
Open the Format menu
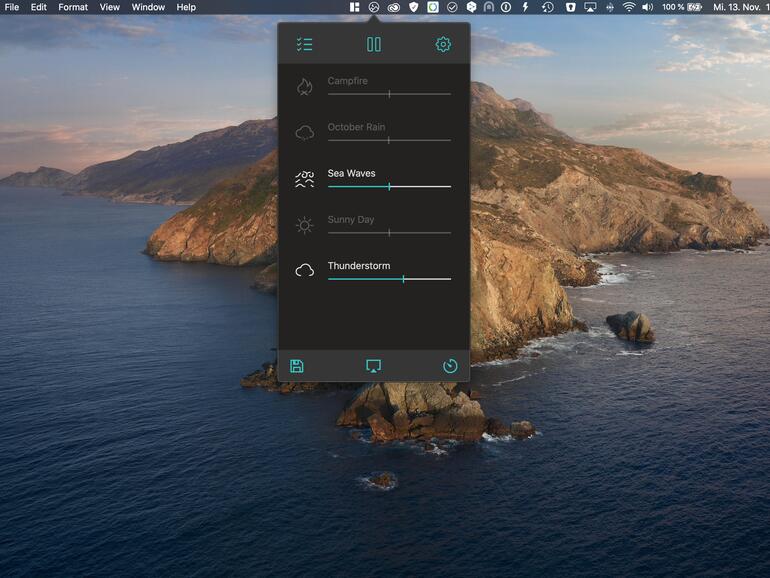click(73, 7)
